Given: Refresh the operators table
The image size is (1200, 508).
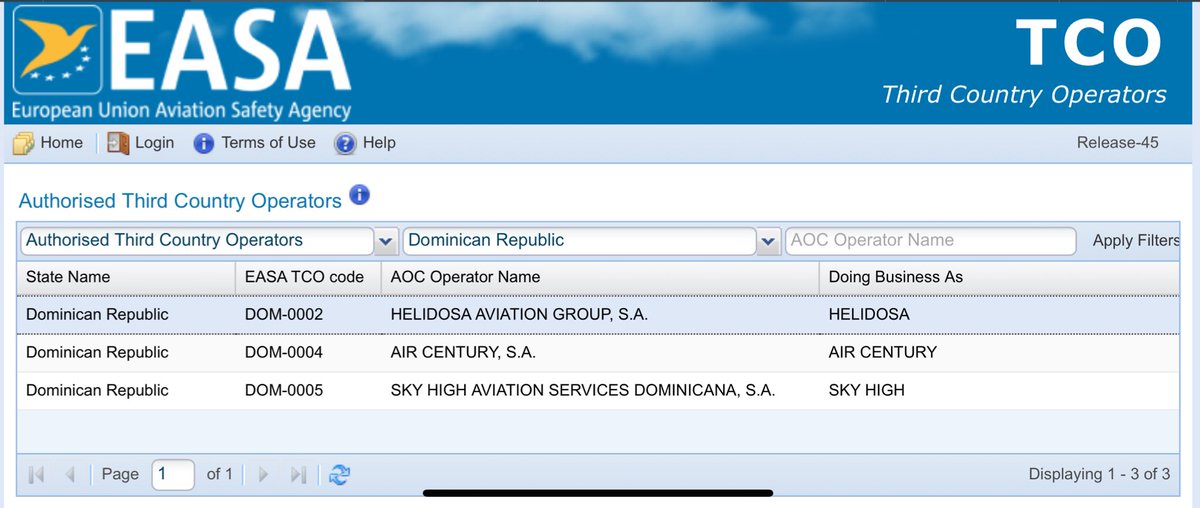Looking at the screenshot, I should pos(339,475).
